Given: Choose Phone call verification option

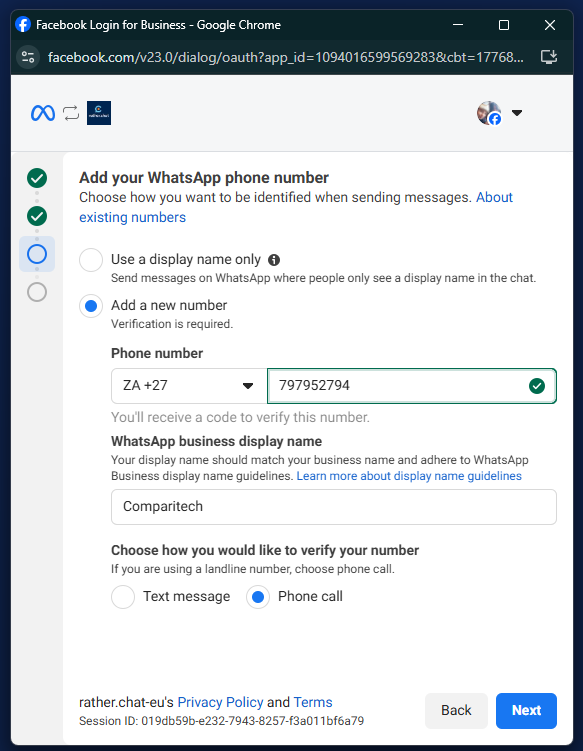Looking at the screenshot, I should point(258,597).
